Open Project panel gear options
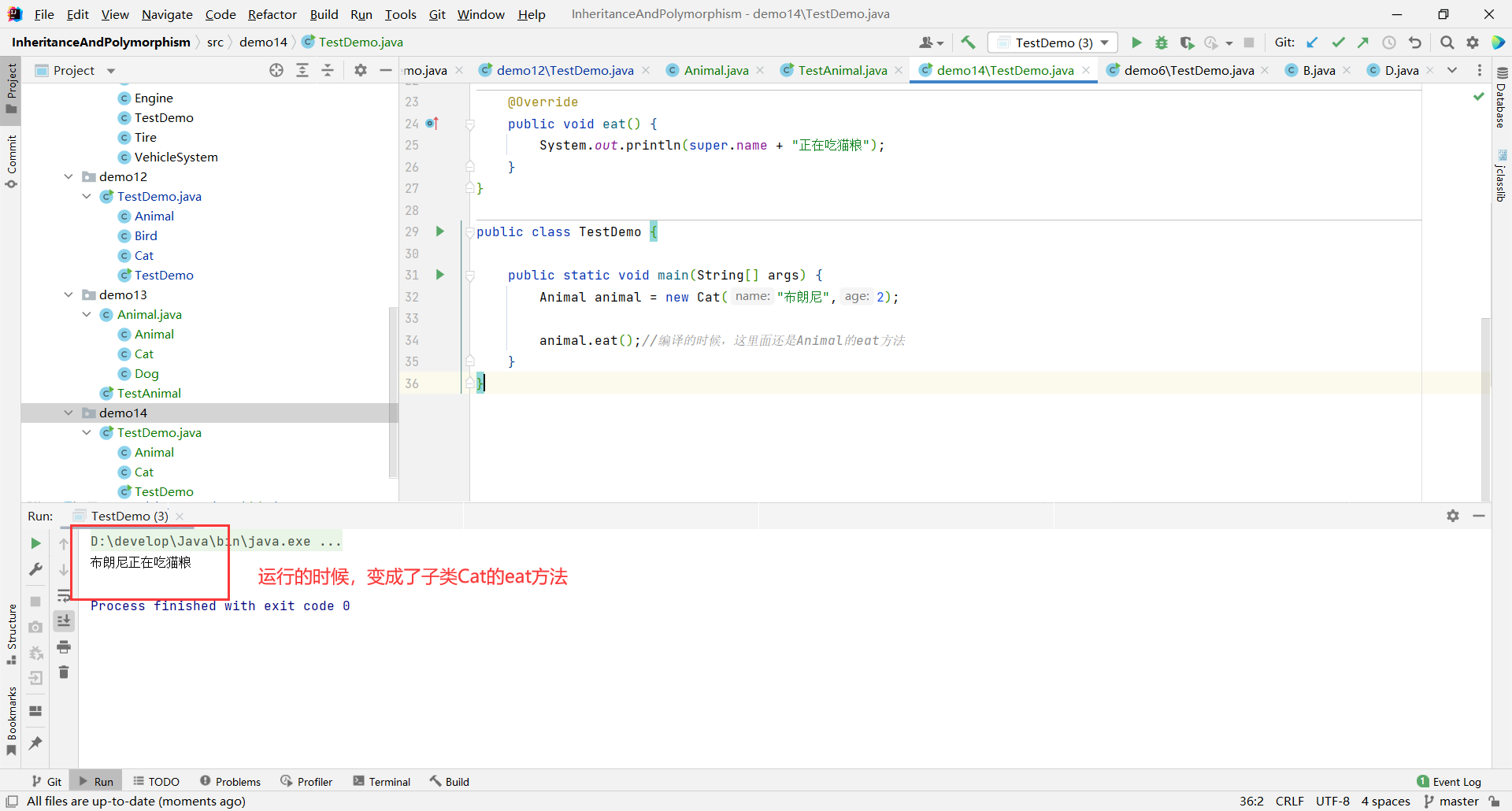This screenshot has height=811, width=1512. (361, 70)
